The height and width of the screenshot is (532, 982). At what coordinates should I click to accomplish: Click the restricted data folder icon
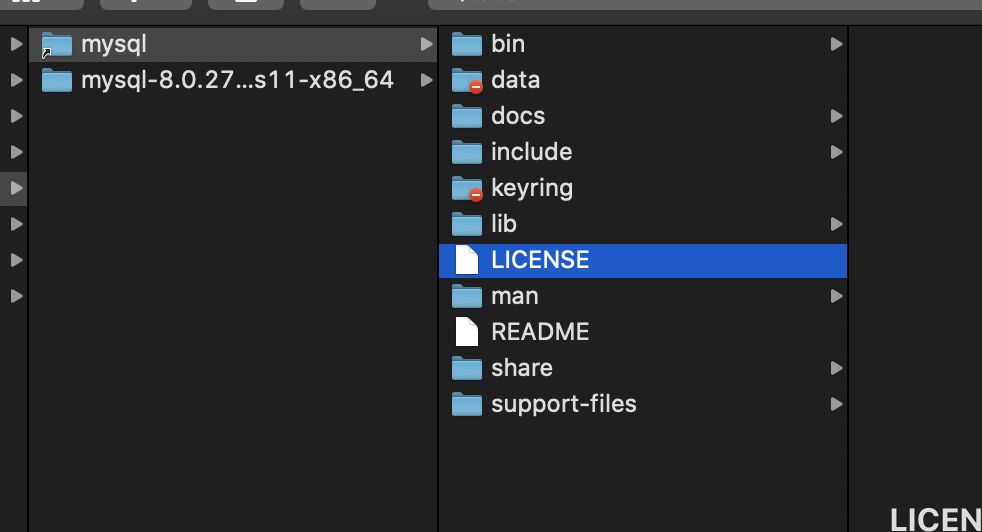467,80
